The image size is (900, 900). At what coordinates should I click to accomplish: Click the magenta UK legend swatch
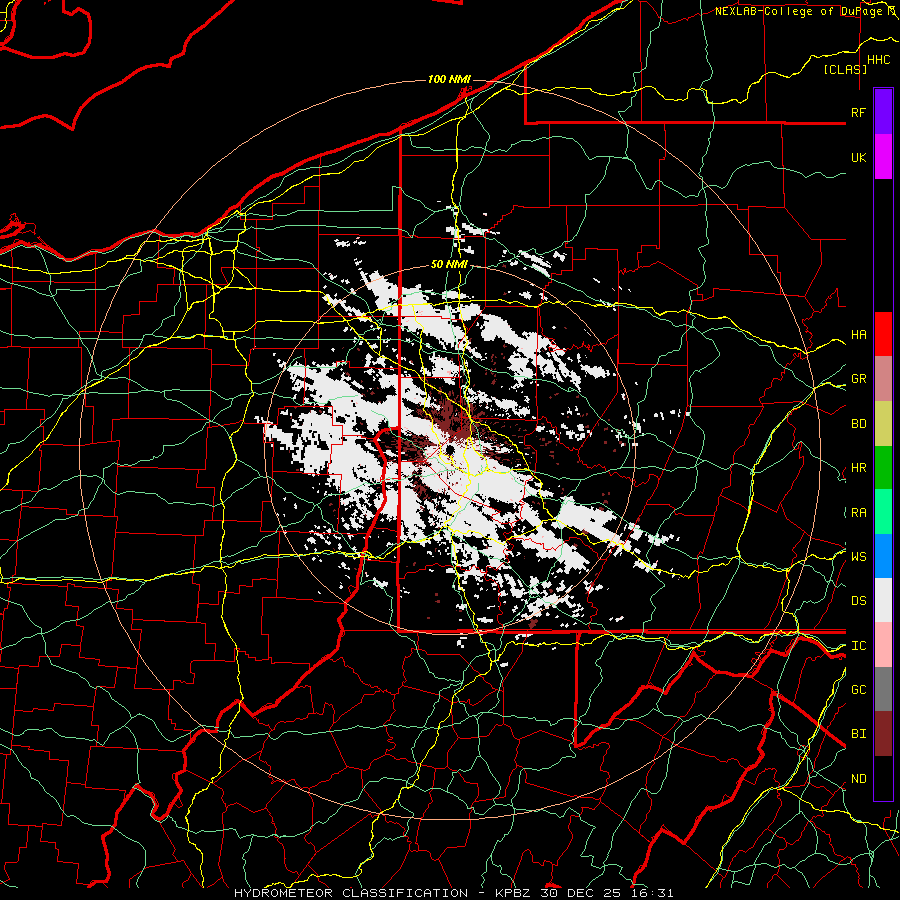click(x=883, y=157)
